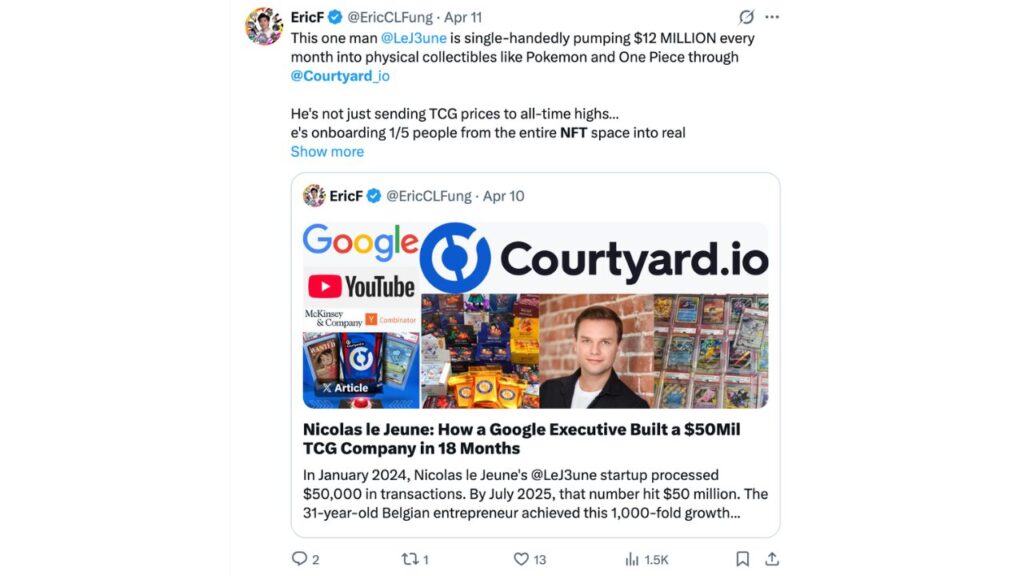Click the X Article badge on the image

point(345,388)
